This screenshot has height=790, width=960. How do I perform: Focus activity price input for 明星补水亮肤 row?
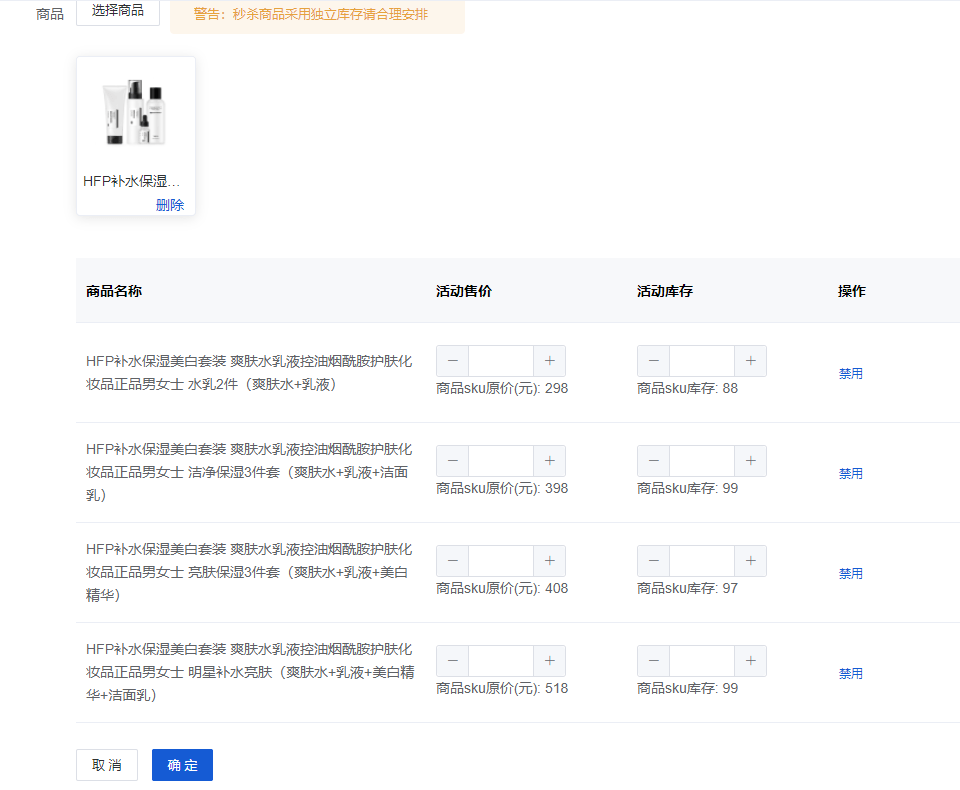(501, 661)
